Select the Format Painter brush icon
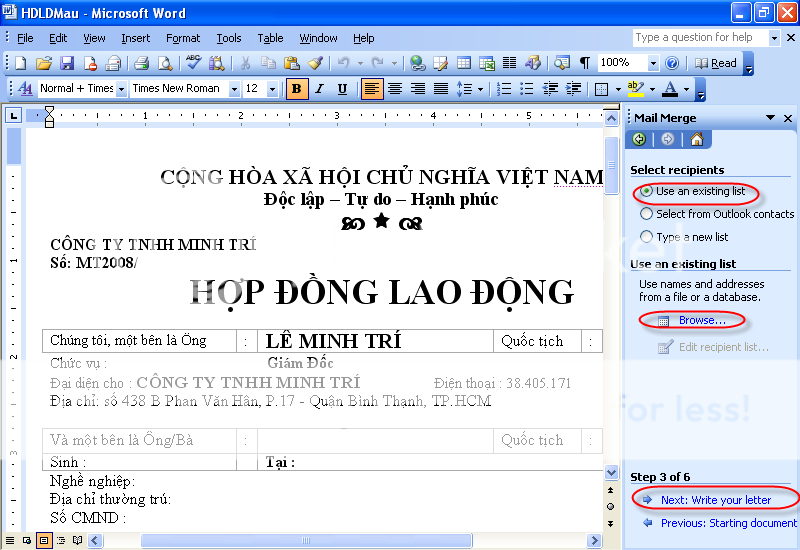This screenshot has width=800, height=550. click(315, 63)
